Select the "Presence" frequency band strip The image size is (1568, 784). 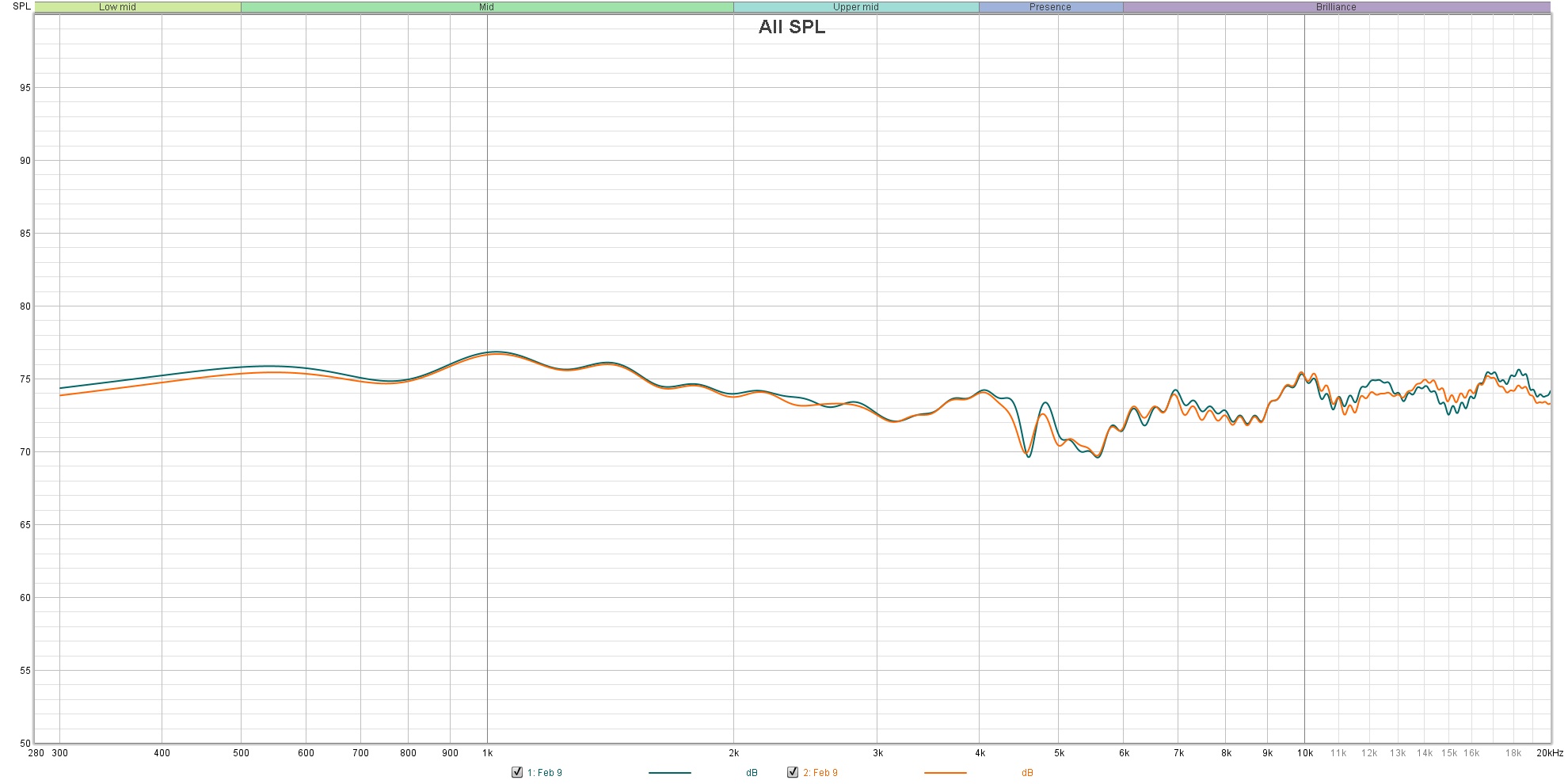tap(1051, 6)
